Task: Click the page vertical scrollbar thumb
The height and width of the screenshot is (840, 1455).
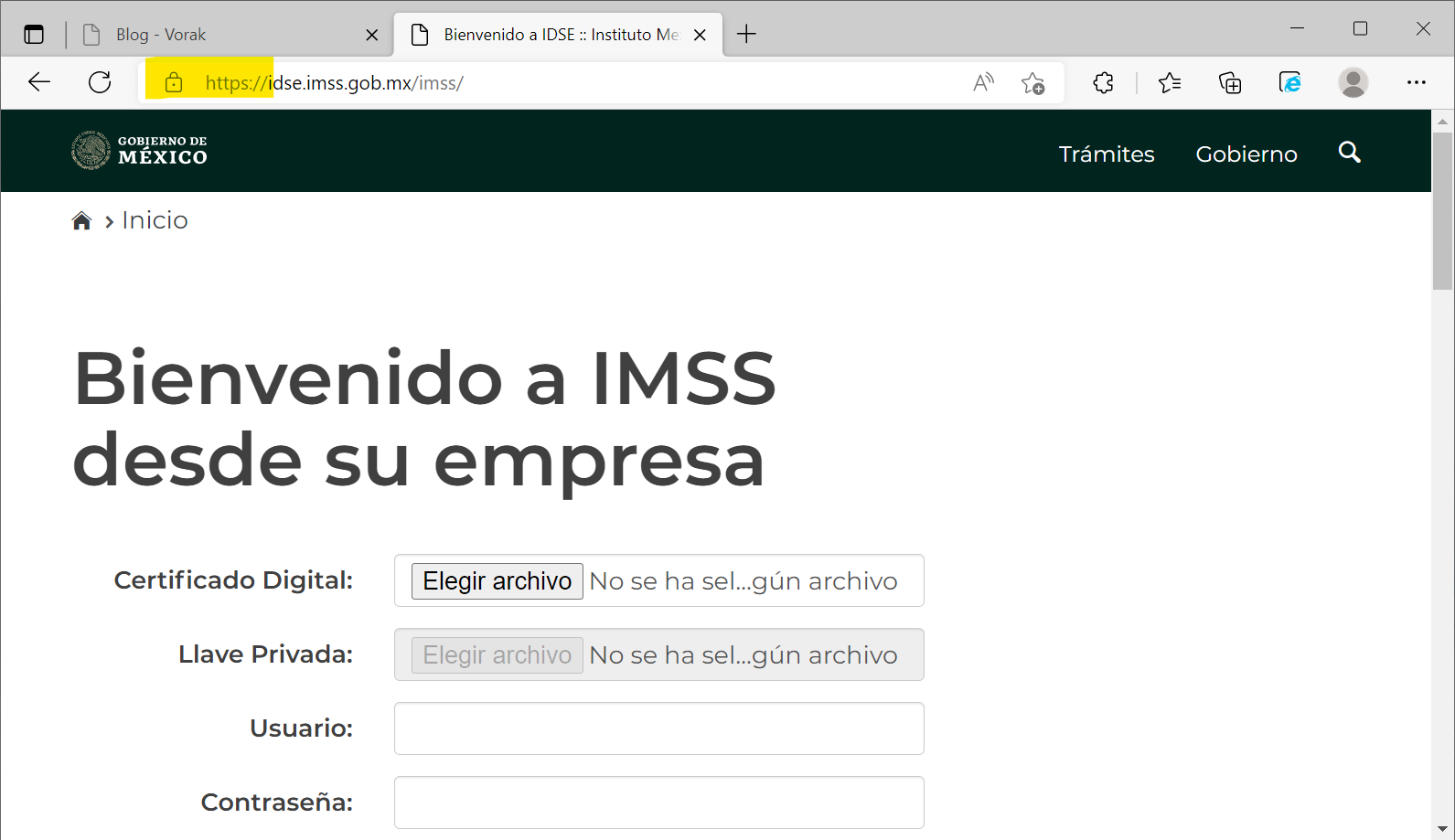Action: tap(1442, 210)
